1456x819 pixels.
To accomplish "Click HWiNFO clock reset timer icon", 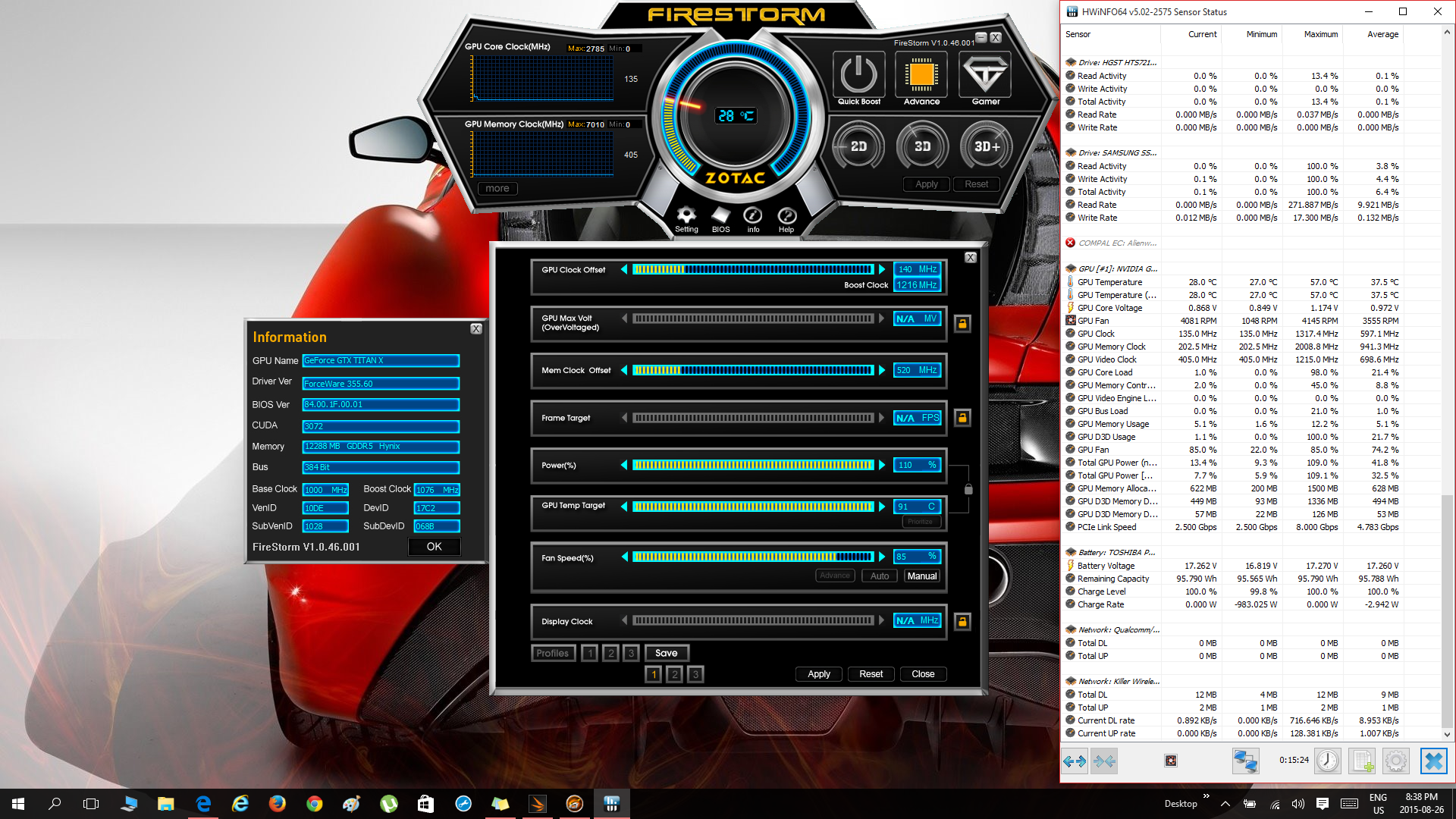I will pos(1327,761).
